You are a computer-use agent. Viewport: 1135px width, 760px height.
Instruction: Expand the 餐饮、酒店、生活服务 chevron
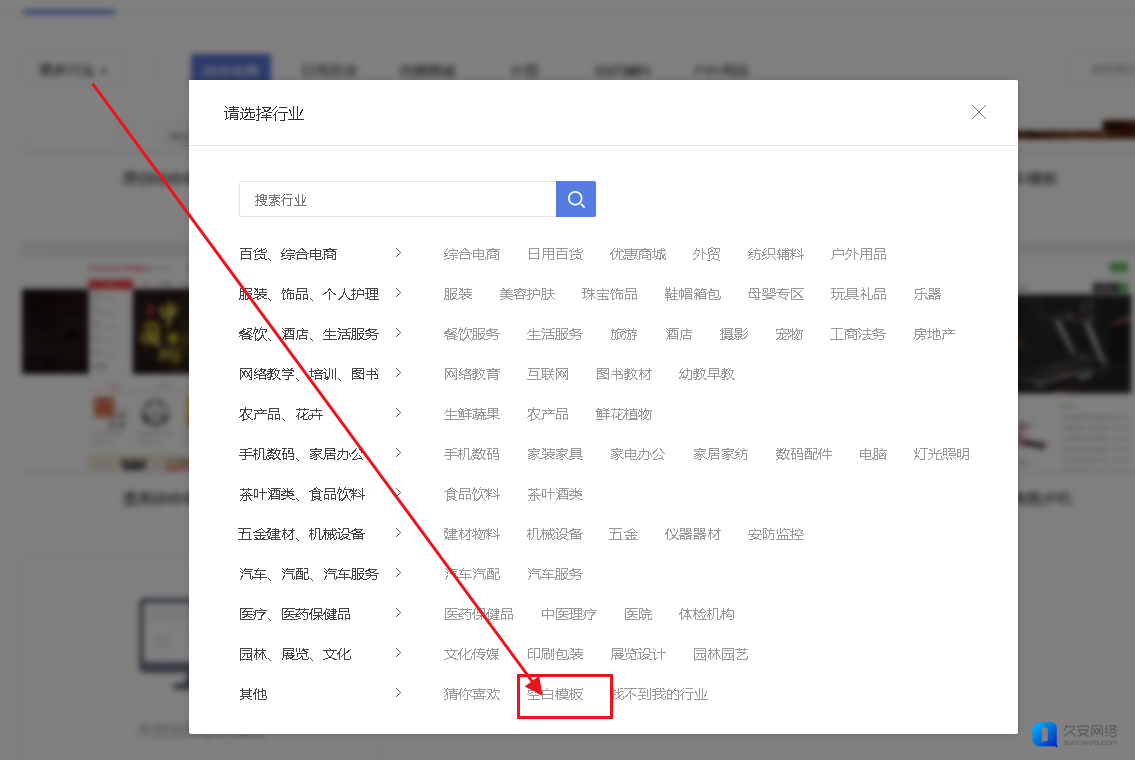[x=398, y=333]
